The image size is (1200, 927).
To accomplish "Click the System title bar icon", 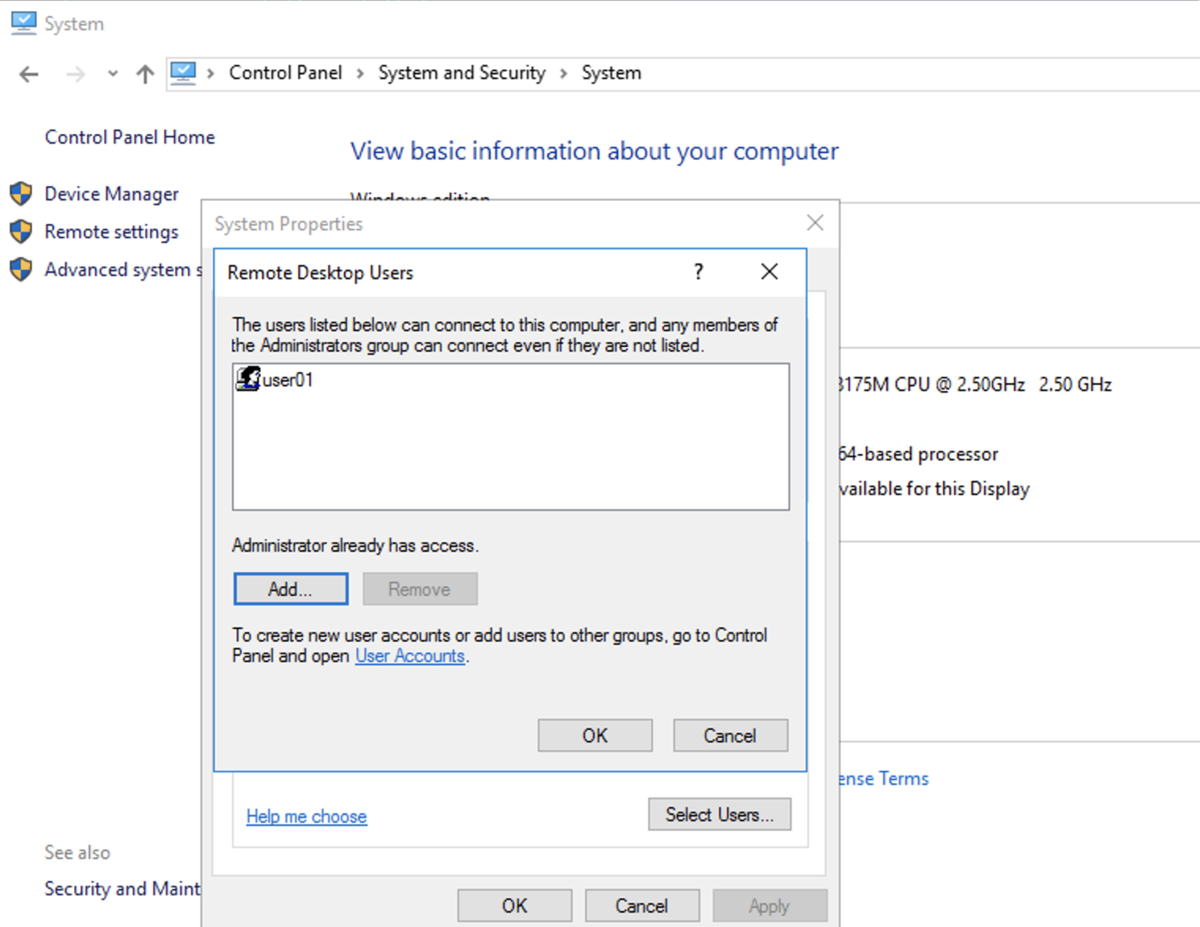I will (23, 23).
